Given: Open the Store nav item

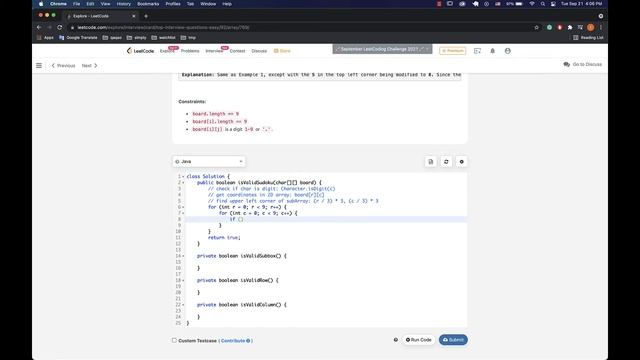Looking at the screenshot, I should (x=282, y=51).
